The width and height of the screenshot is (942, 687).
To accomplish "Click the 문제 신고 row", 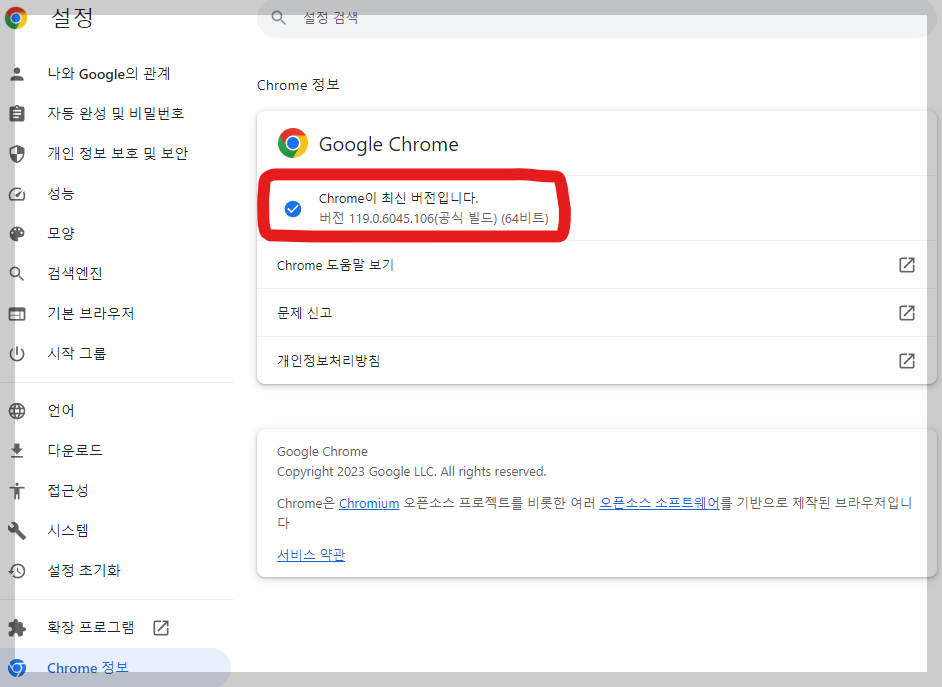I will pyautogui.click(x=596, y=313).
